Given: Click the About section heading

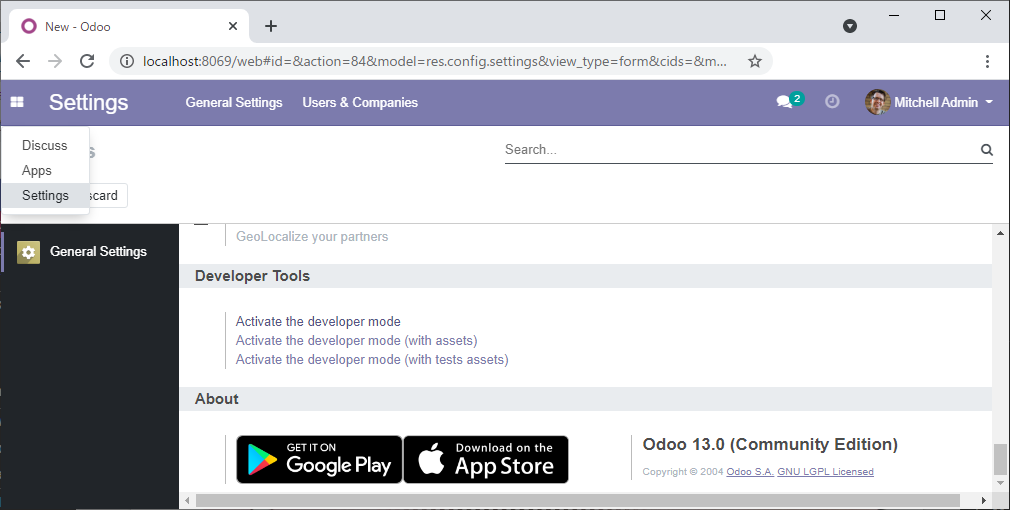Looking at the screenshot, I should point(216,399).
